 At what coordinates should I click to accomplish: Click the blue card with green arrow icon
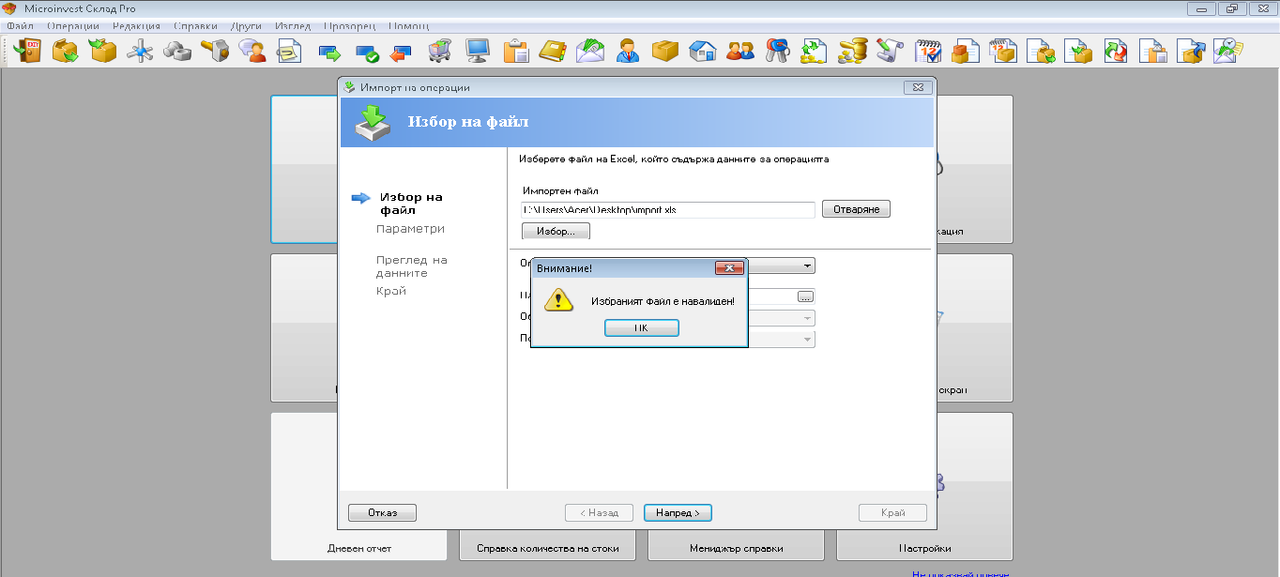(x=330, y=51)
